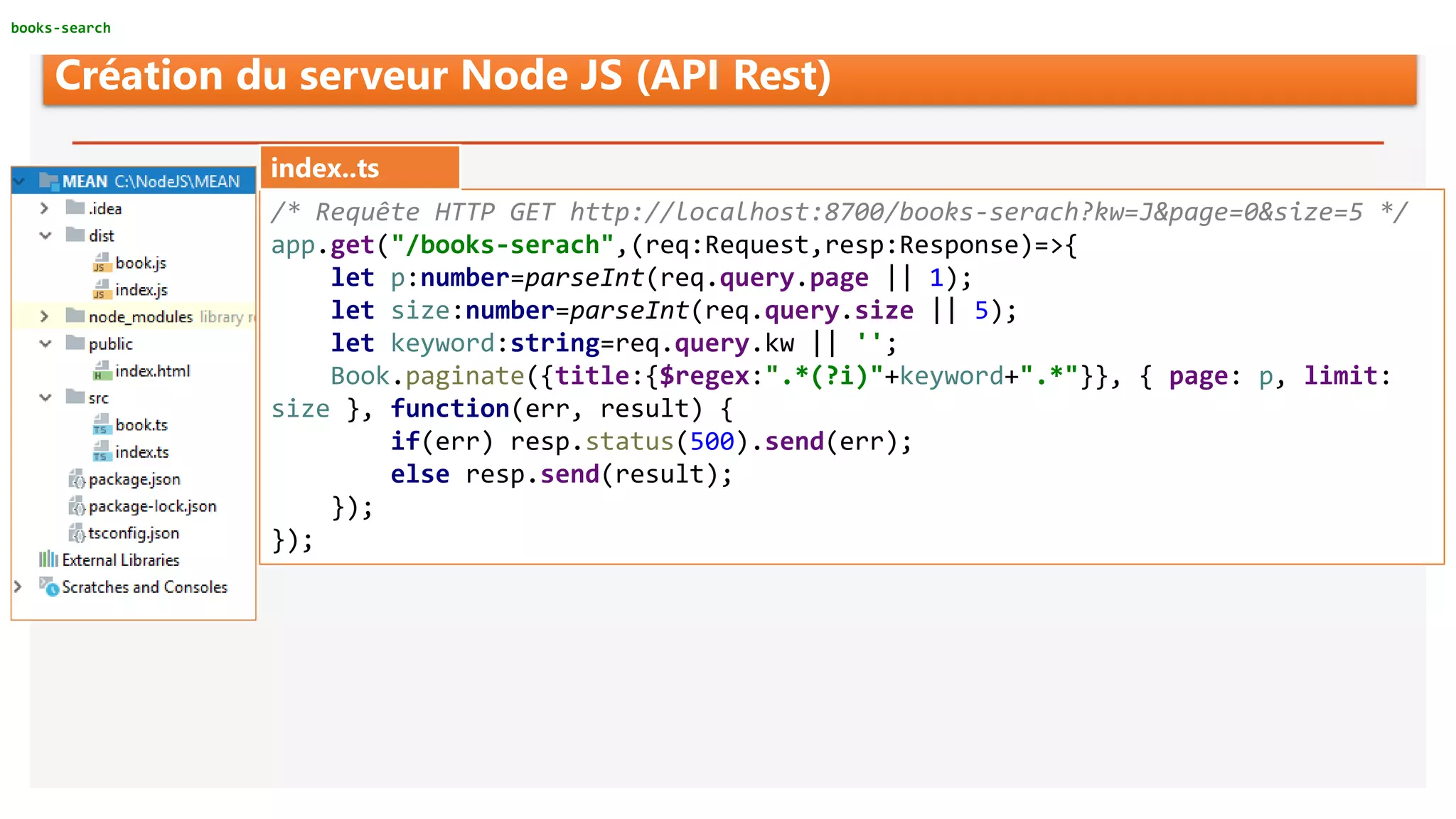The width and height of the screenshot is (1456, 819).
Task: Open book.js in the tree
Action: pyautogui.click(x=141, y=263)
